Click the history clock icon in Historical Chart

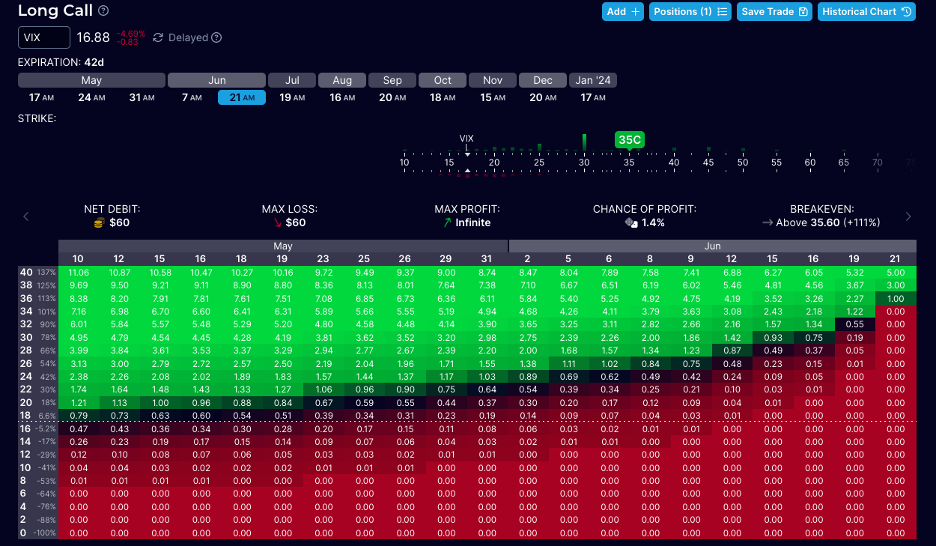(x=906, y=11)
